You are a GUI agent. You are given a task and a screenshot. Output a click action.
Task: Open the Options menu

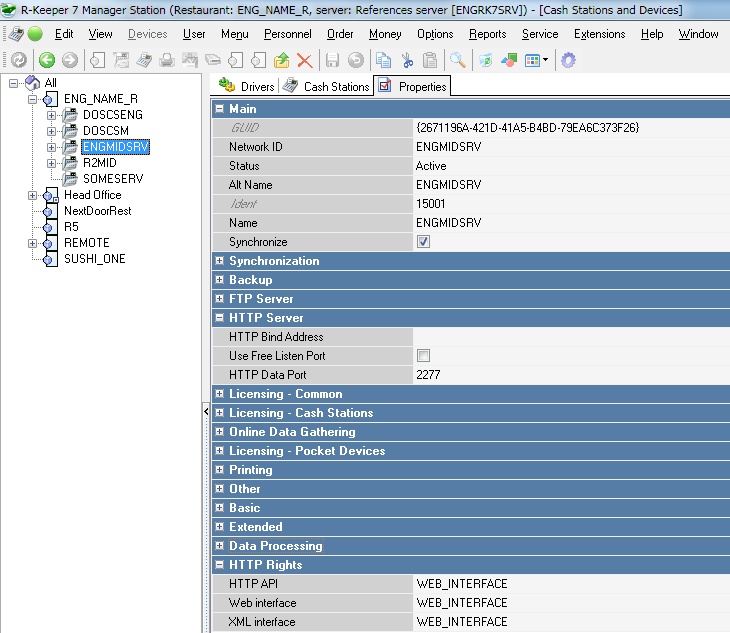(435, 34)
